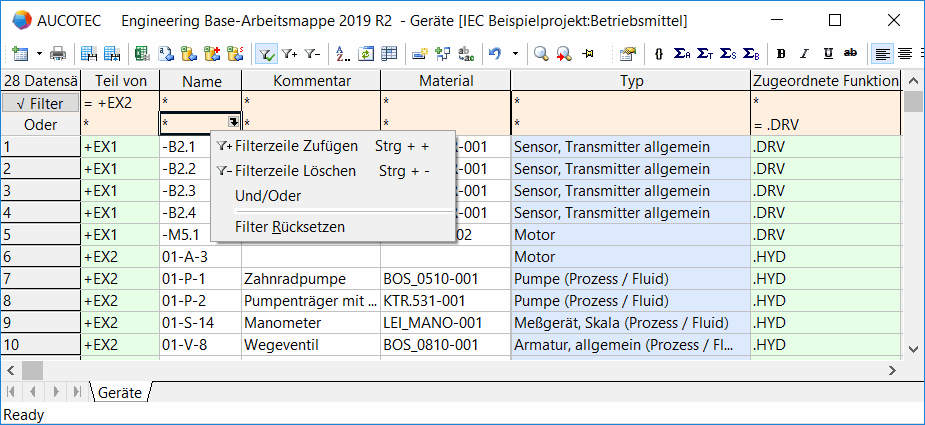The height and width of the screenshot is (425, 925).
Task: Select 'Filter Rücksetzen' menu entry
Action: click(x=289, y=227)
